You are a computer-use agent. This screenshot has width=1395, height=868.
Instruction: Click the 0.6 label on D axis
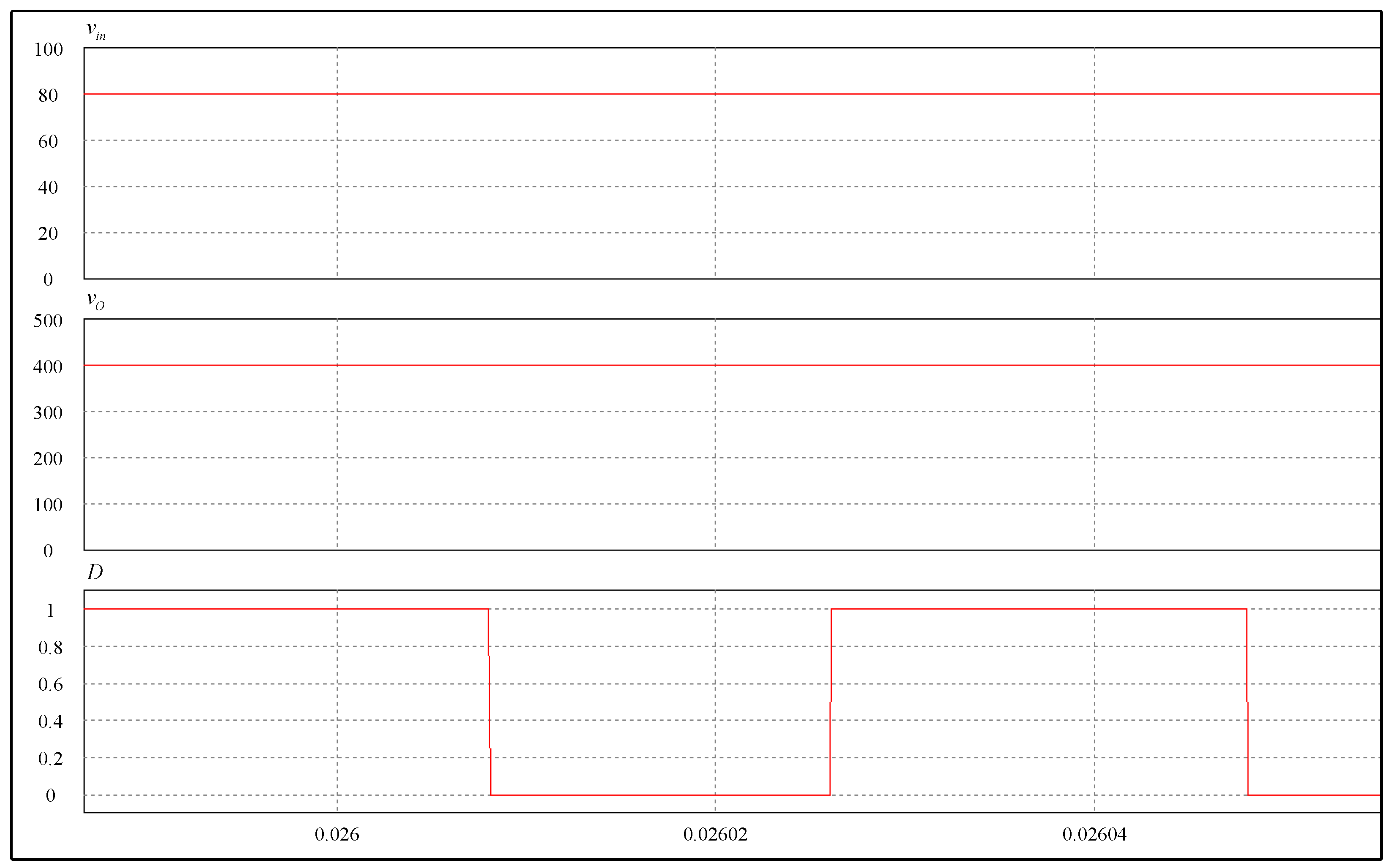(x=50, y=684)
